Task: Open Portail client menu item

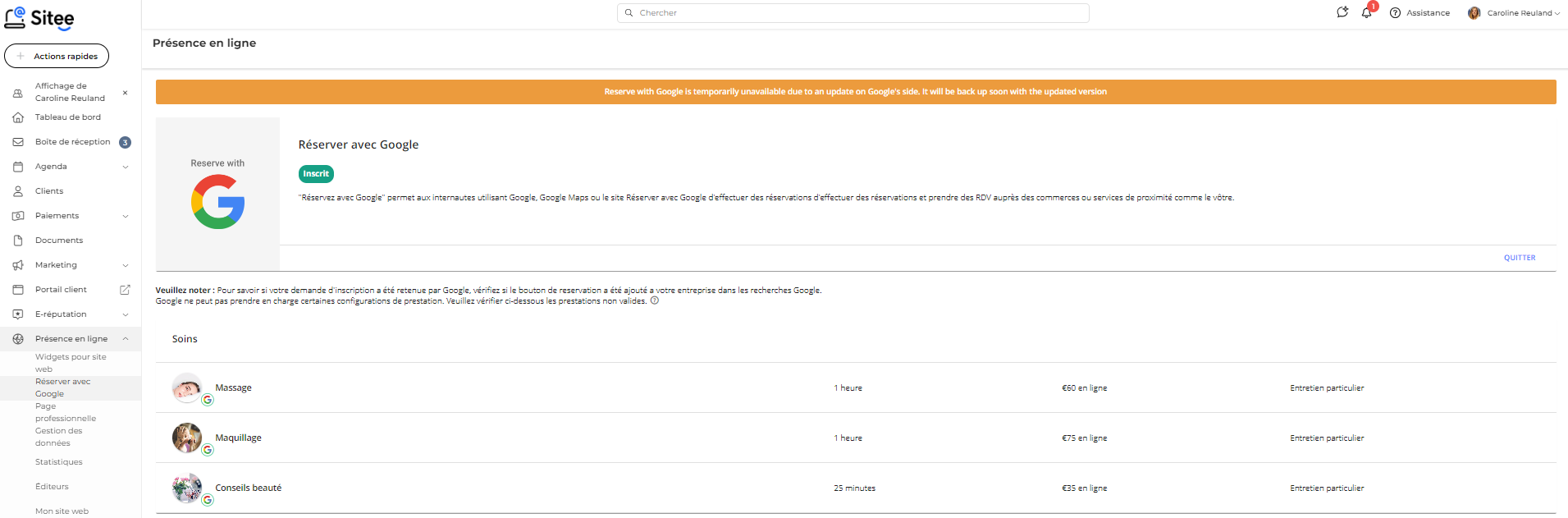Action: click(61, 290)
